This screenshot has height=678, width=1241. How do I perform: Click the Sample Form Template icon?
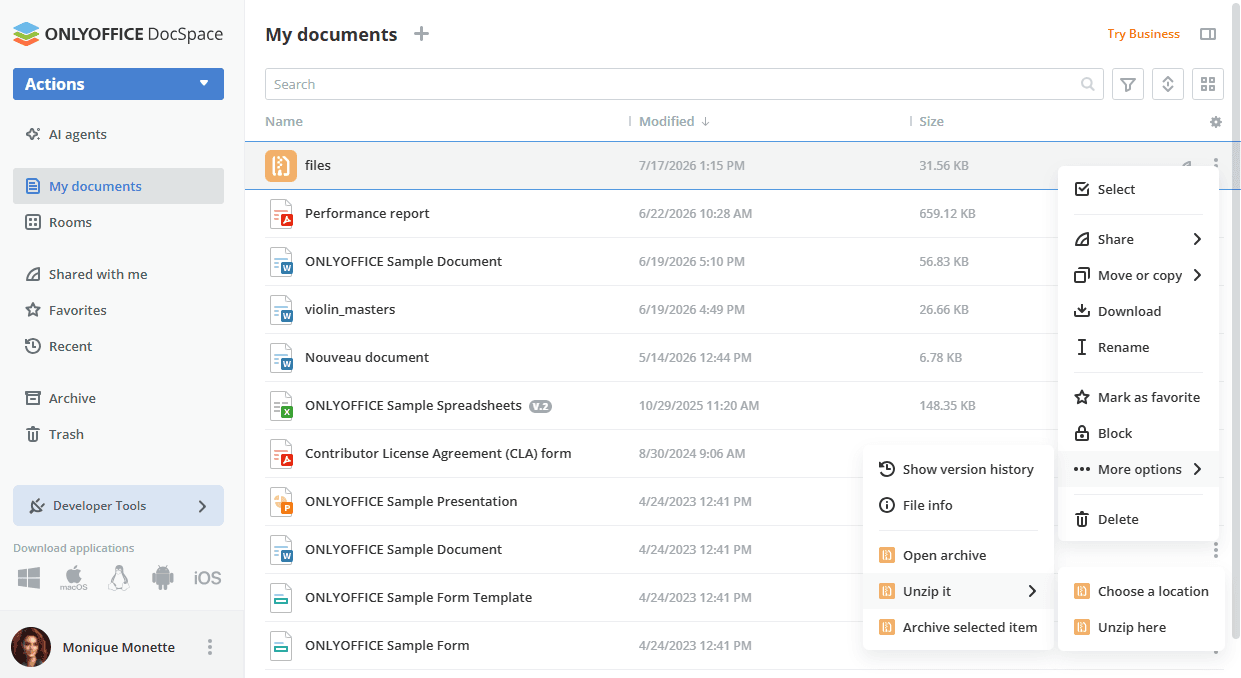tap(281, 597)
